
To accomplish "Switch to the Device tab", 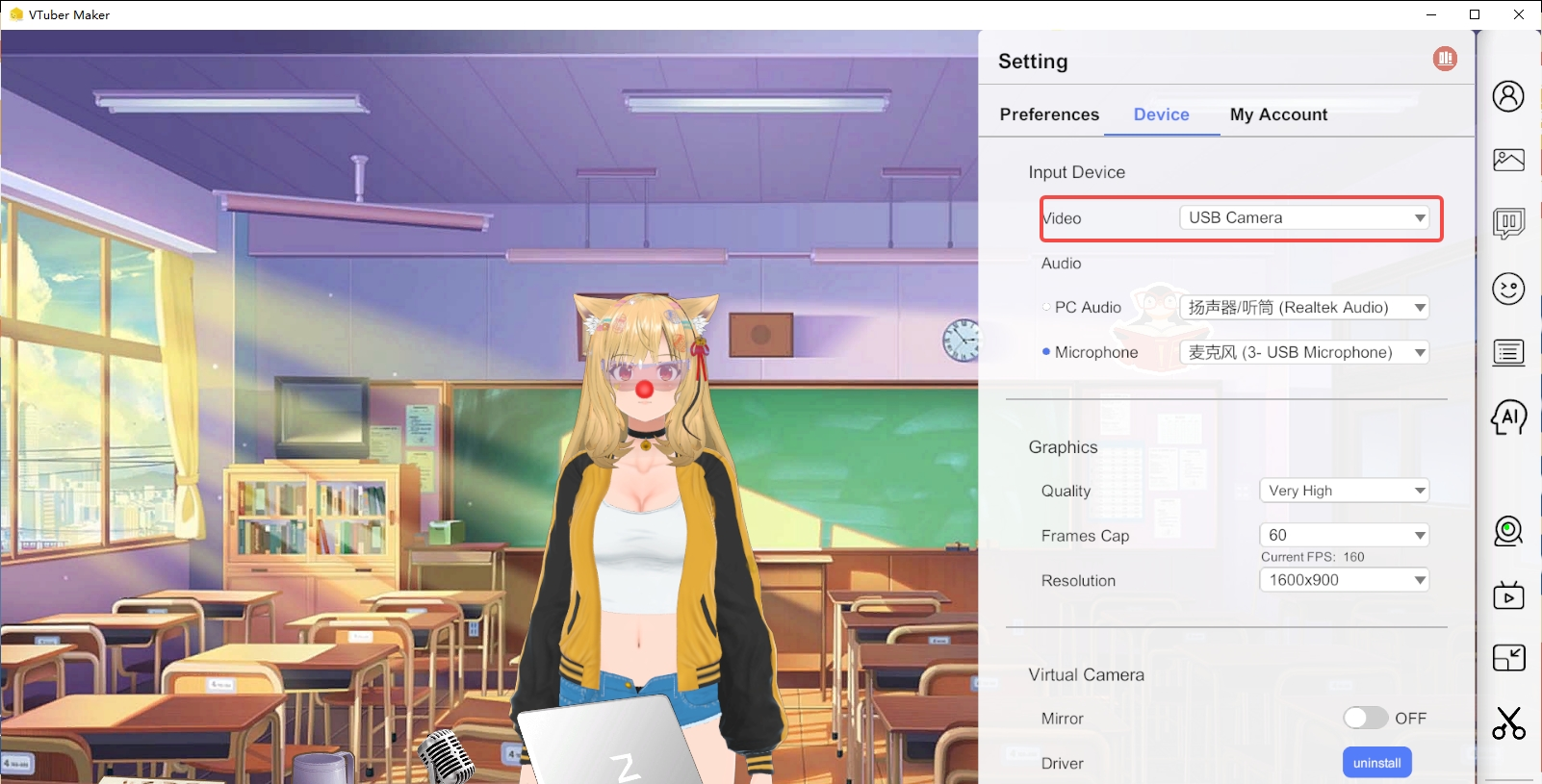I will 1162,114.
